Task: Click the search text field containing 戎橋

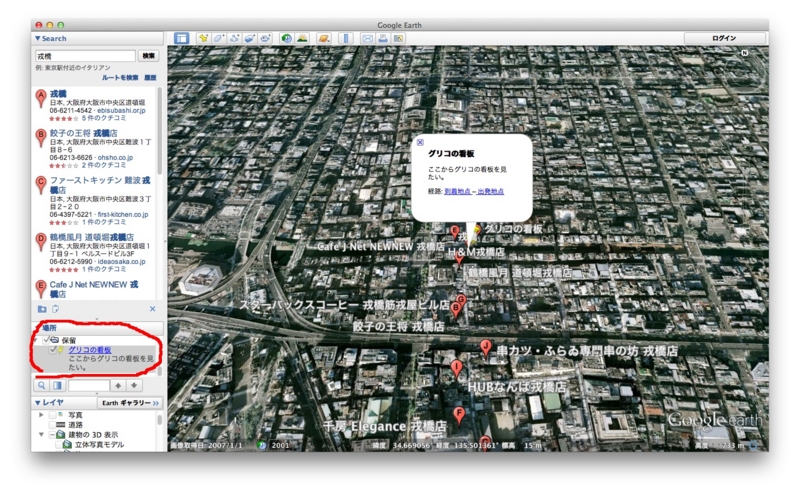Action: point(85,56)
